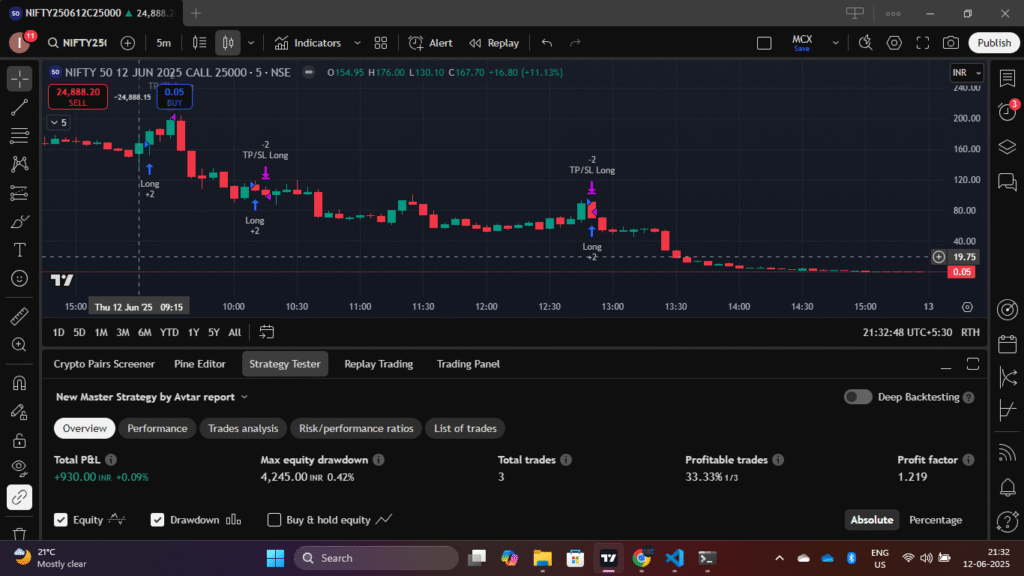Open the layout templates grid icon
Image resolution: width=1024 pixels, height=576 pixels.
(381, 43)
